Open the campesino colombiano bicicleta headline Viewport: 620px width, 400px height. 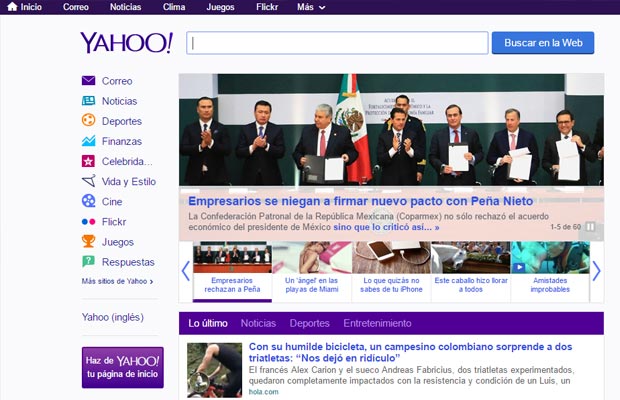[410, 352]
